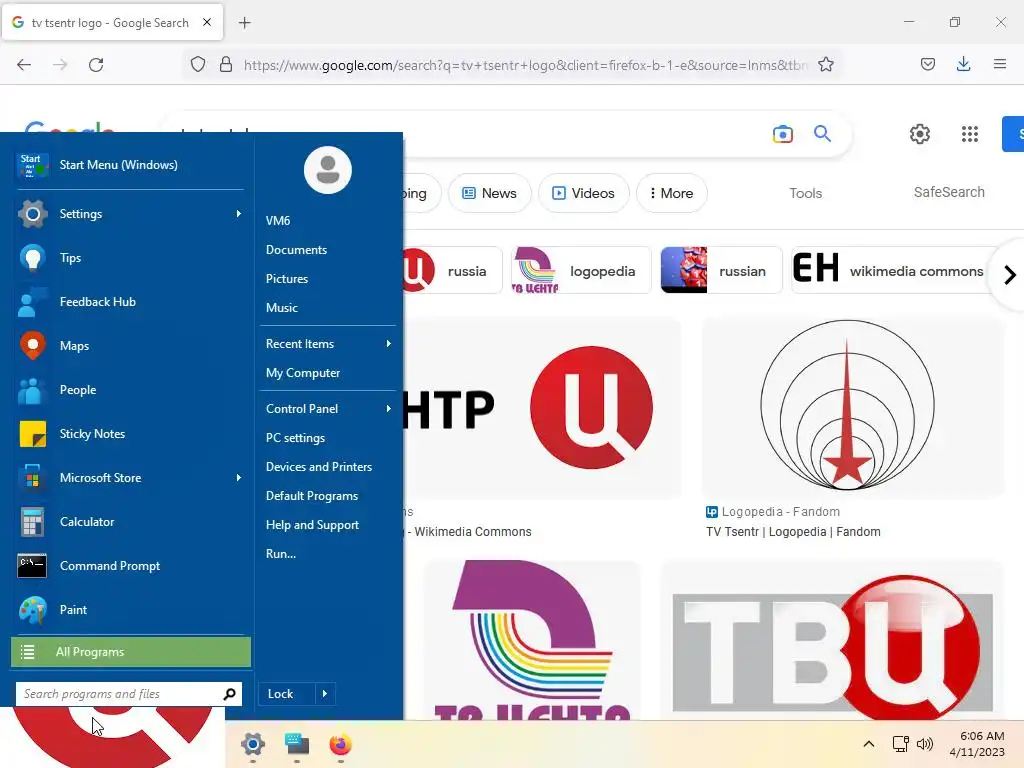Search by image camera icon
Viewport: 1024px width, 768px height.
tap(782, 134)
